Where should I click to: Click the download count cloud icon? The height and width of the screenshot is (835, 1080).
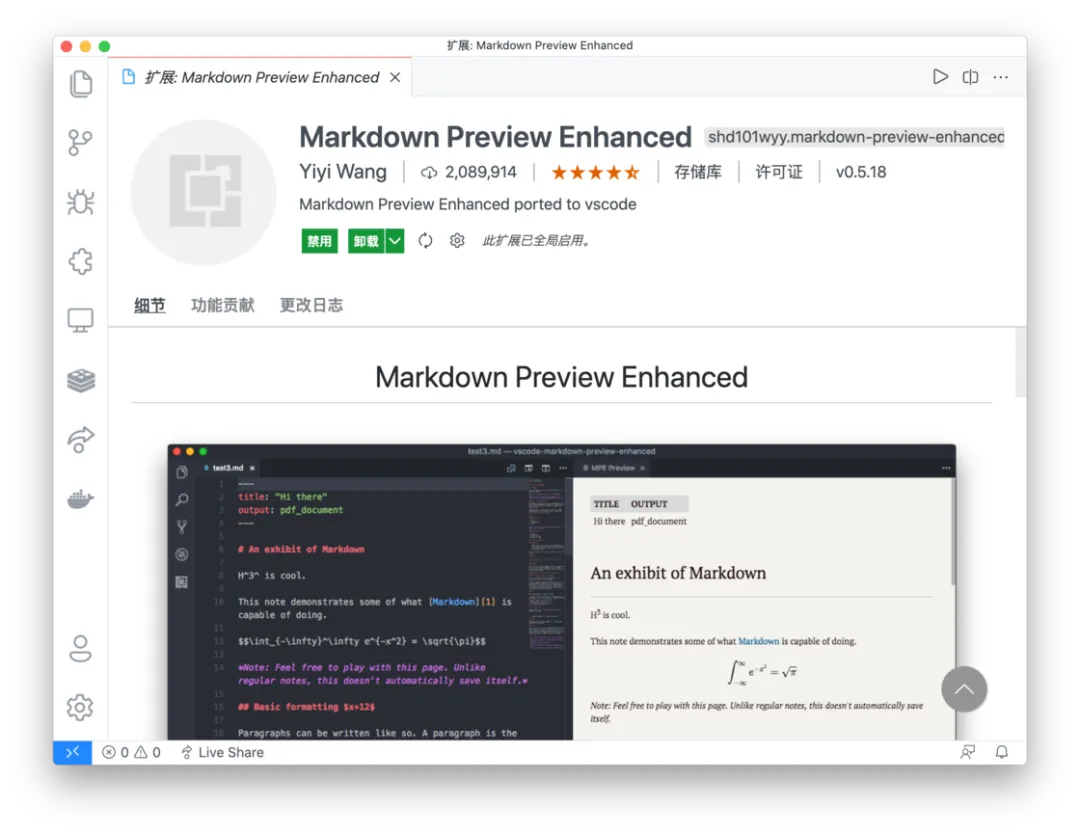[428, 172]
